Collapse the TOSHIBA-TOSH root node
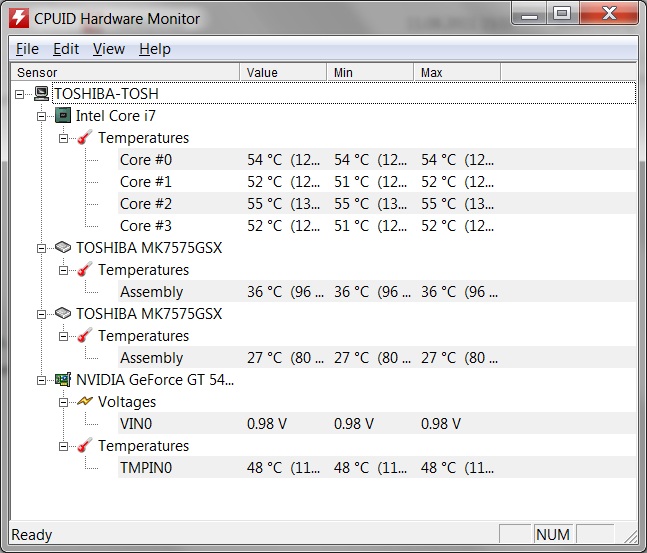Viewport: 647px width, 553px height. tap(19, 95)
